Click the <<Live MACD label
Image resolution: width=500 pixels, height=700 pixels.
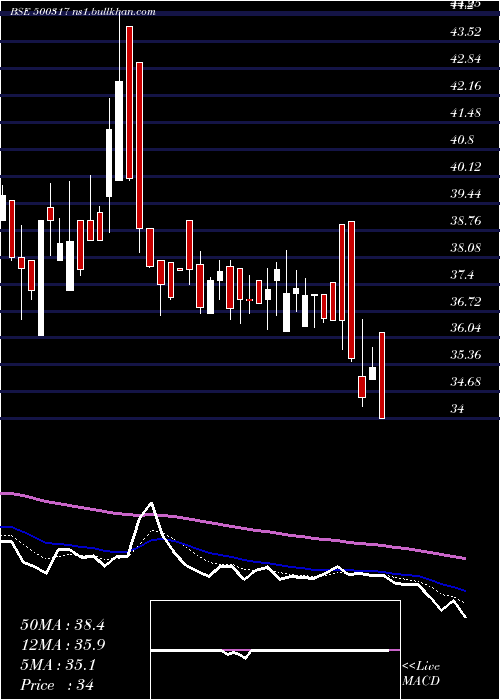(x=421, y=673)
